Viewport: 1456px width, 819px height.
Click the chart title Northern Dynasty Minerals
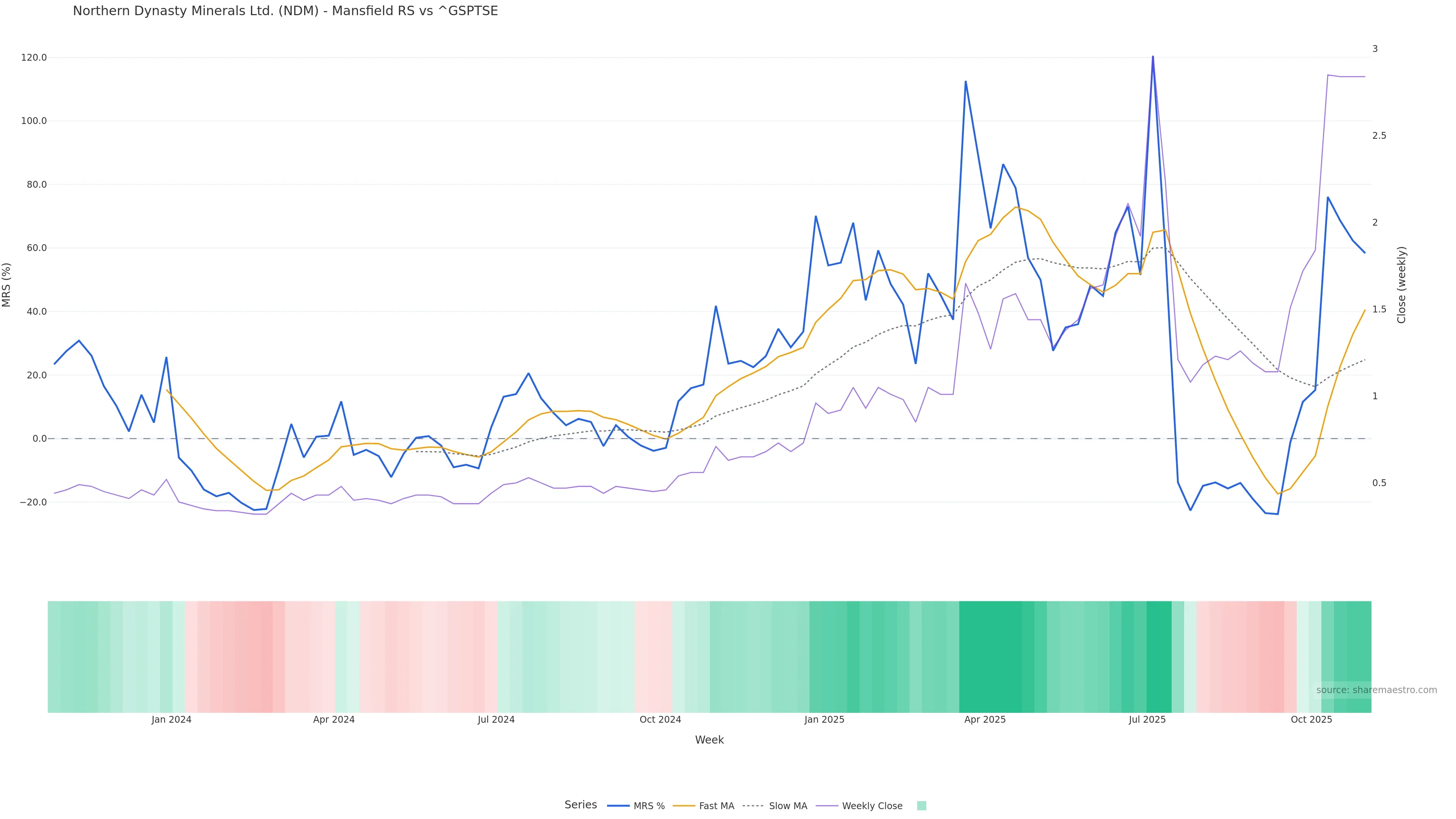(x=285, y=11)
